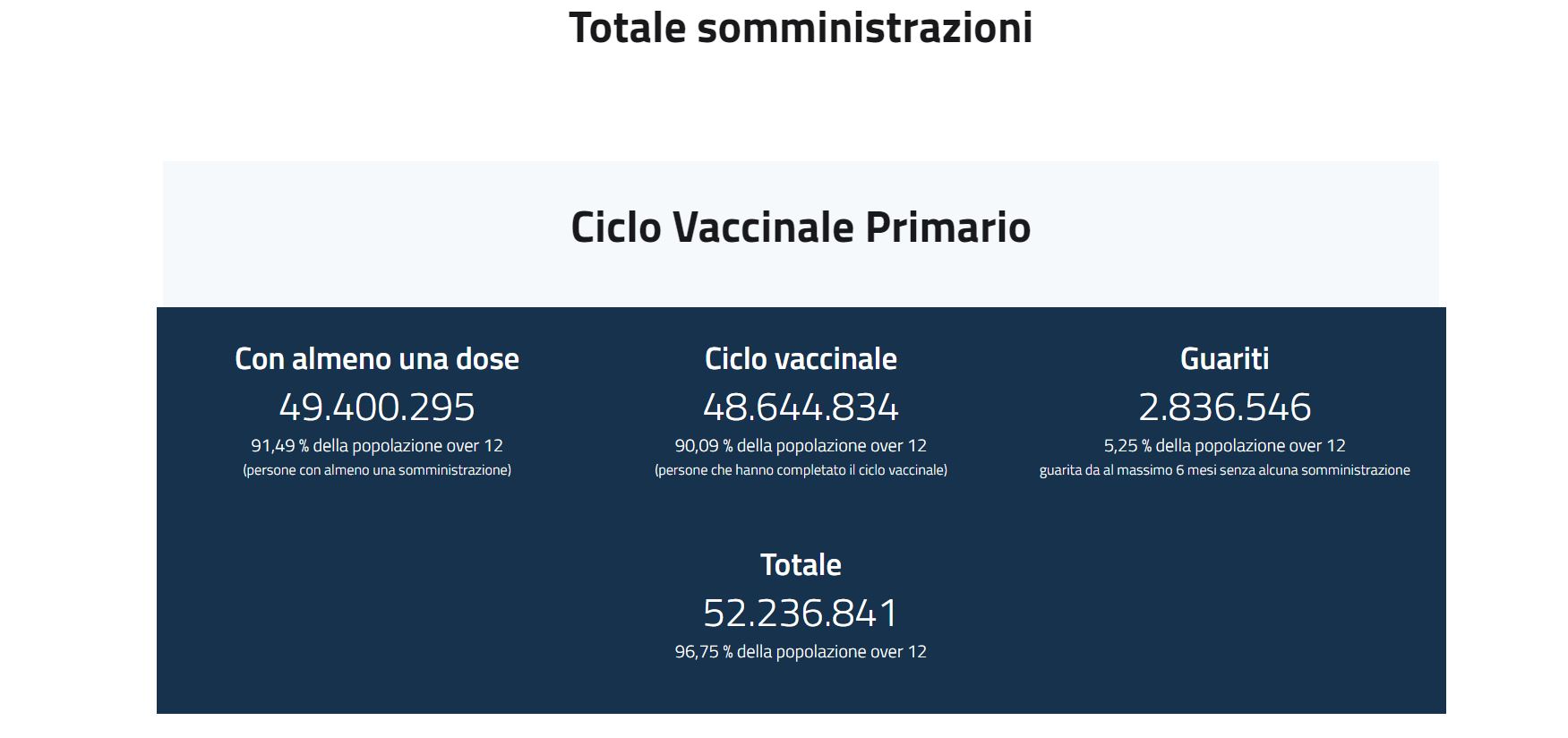This screenshot has width=1568, height=738.
Task: Click the 48.644.834 figure
Action: pyautogui.click(x=801, y=407)
